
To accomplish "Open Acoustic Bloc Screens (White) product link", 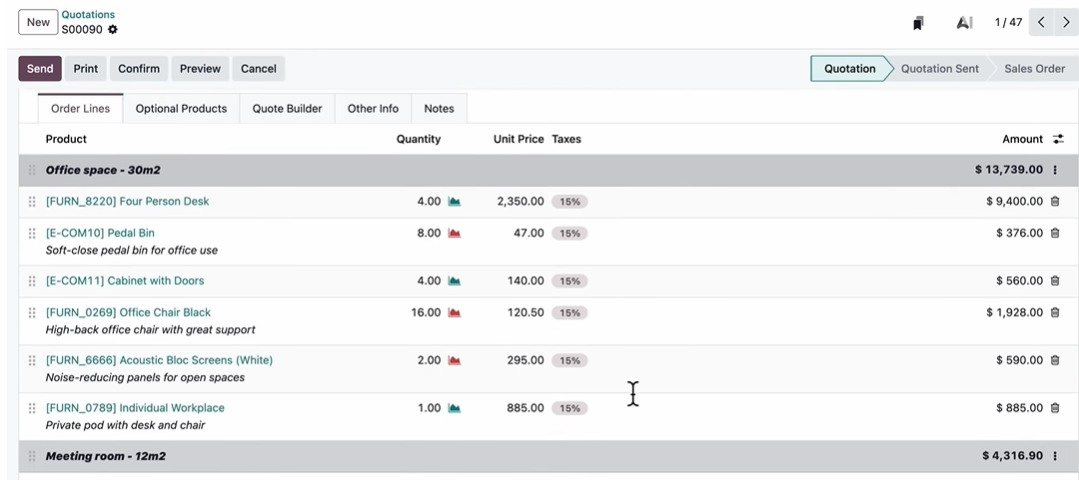I will coord(159,360).
